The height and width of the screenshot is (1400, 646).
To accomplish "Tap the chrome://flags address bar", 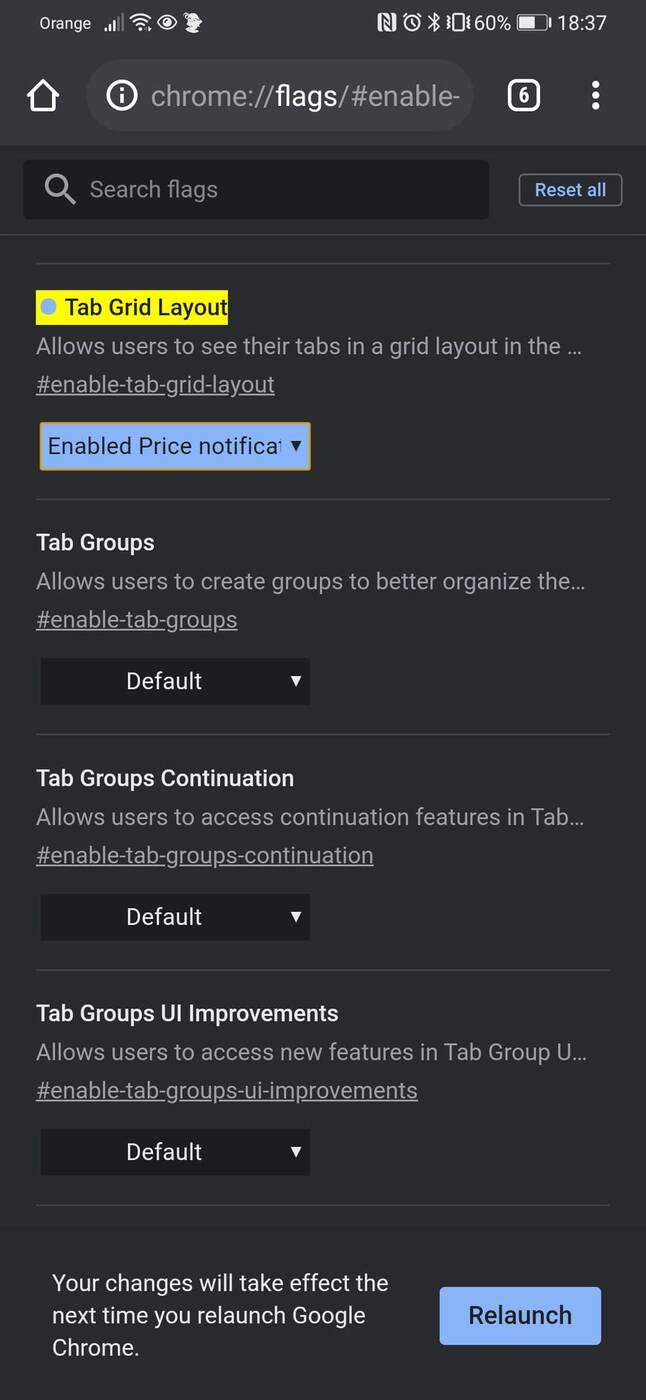I will tap(304, 96).
